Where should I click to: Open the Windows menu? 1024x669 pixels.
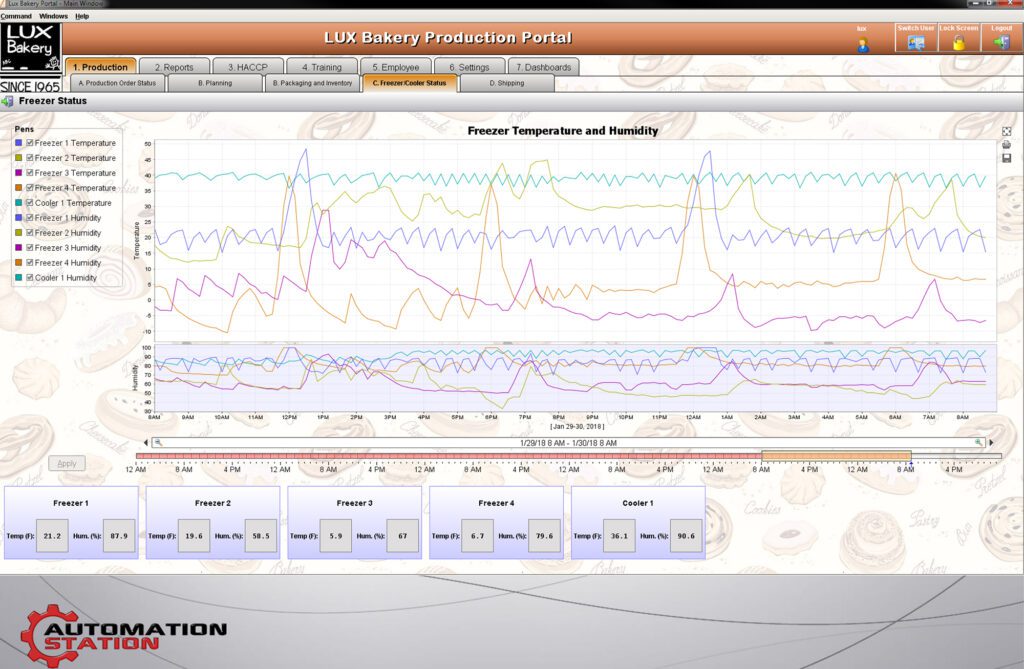coord(53,16)
